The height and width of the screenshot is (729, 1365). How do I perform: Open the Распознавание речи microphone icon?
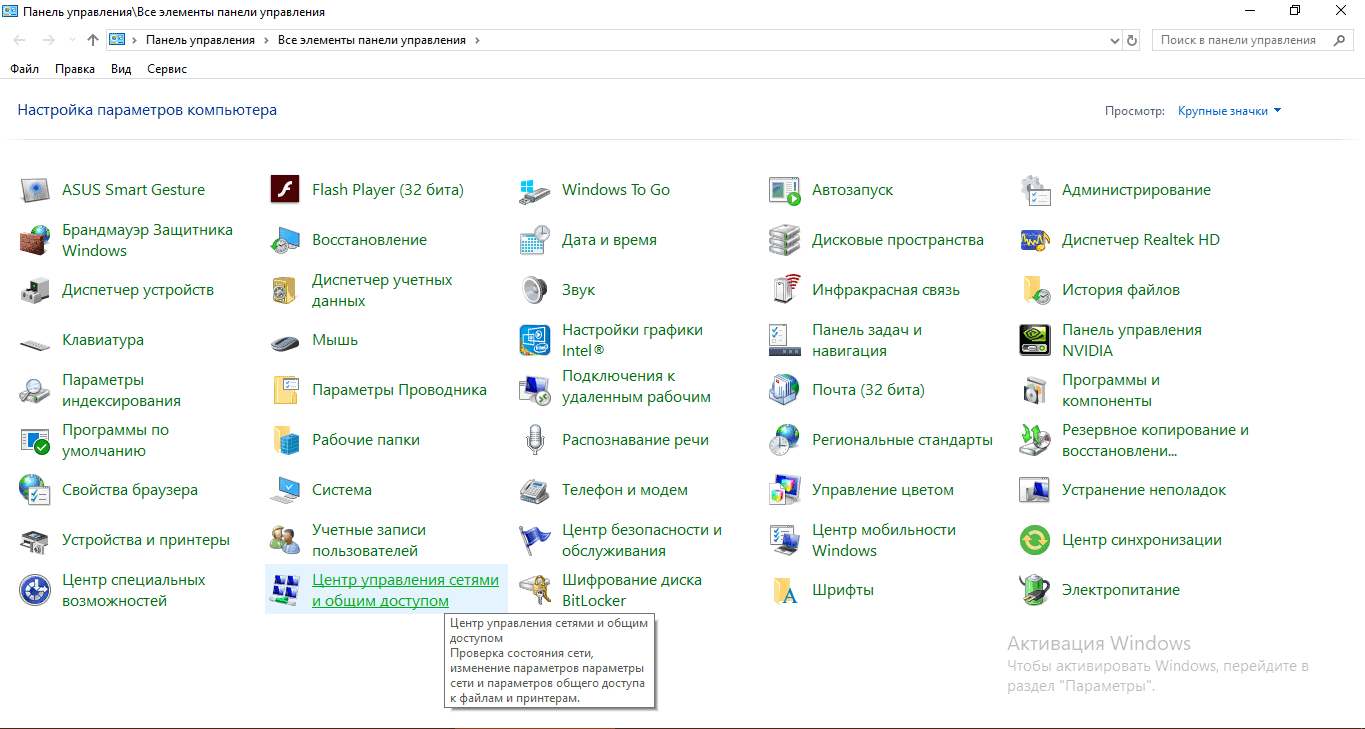[x=536, y=440]
